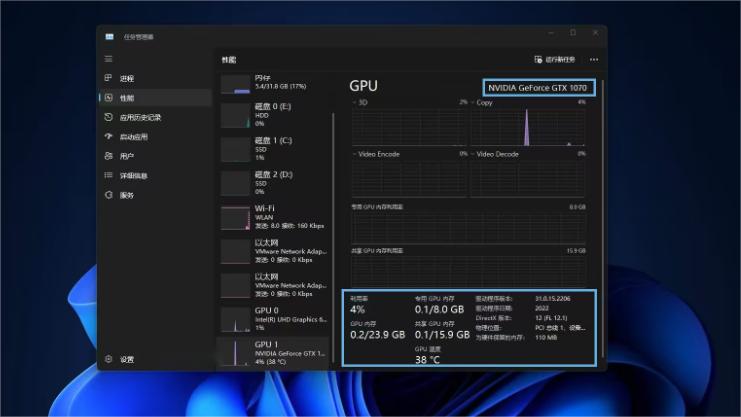The image size is (741, 417).
Task: Click the GPU detail pane scrollbar
Action: point(603,217)
